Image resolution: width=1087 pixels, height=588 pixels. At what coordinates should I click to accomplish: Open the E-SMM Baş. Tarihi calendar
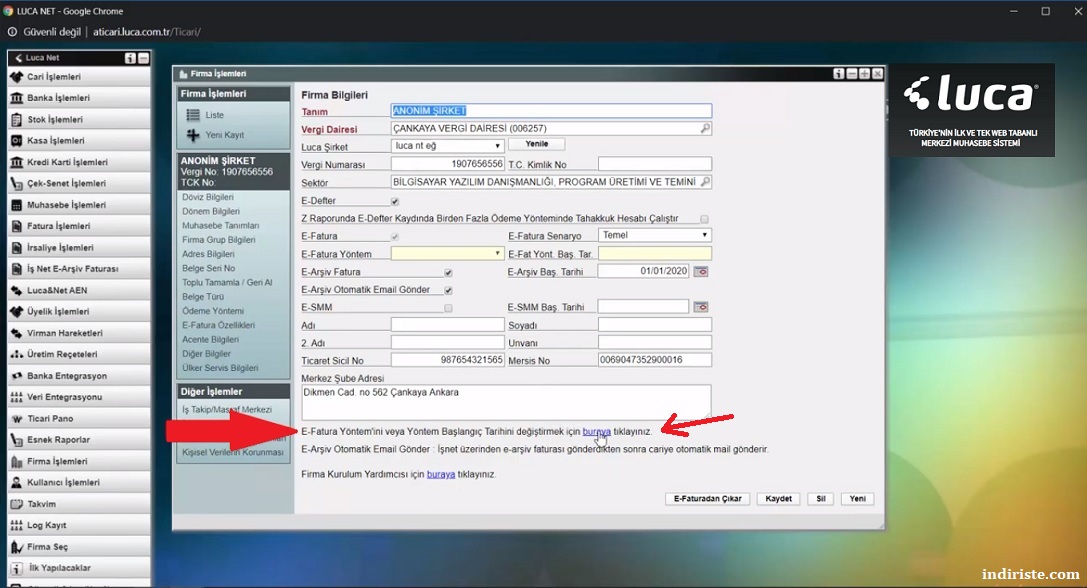pos(701,306)
